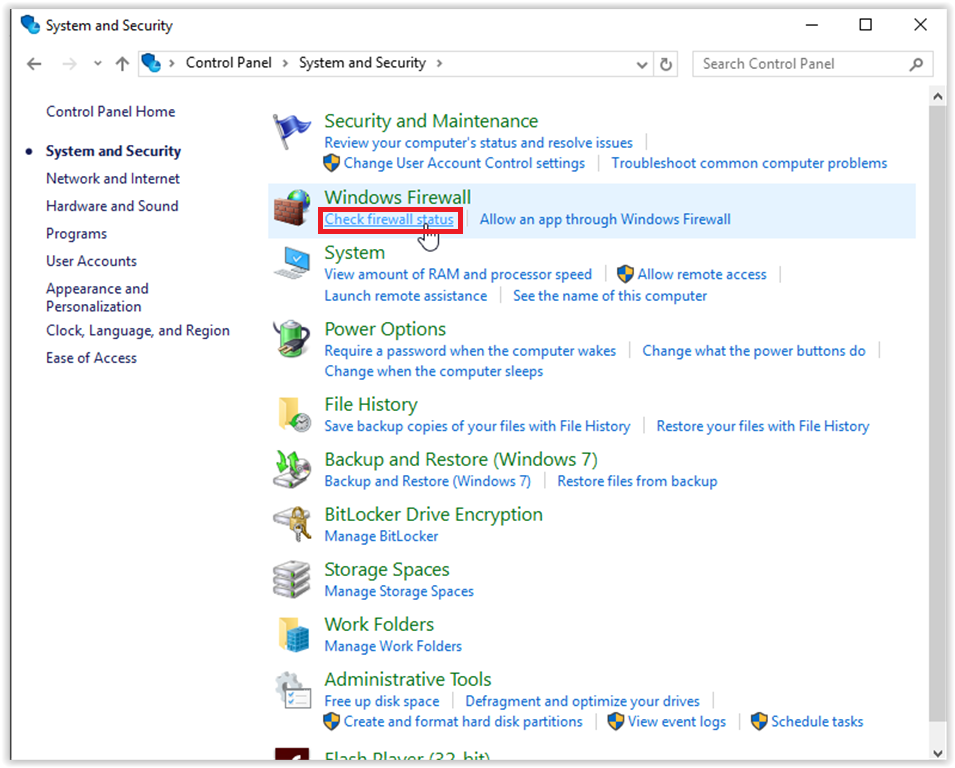Click shield icon beside Change User Account Control

(x=331, y=163)
